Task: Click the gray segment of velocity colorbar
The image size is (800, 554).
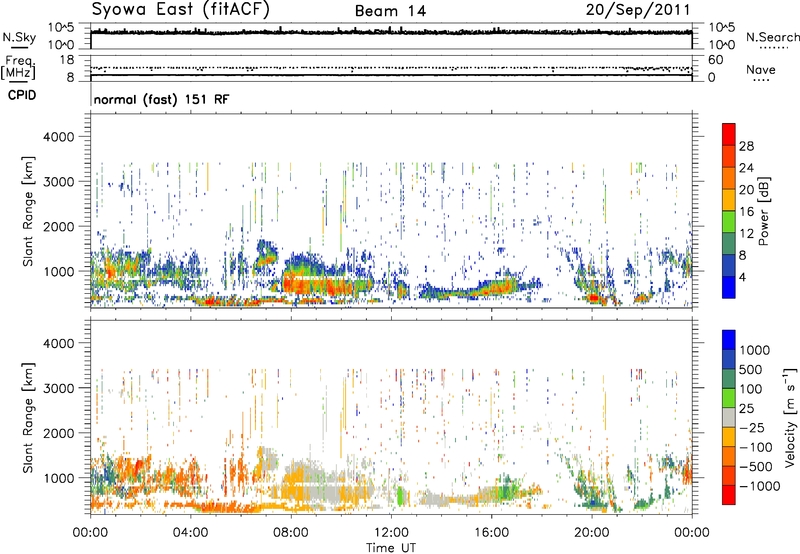Action: (729, 417)
